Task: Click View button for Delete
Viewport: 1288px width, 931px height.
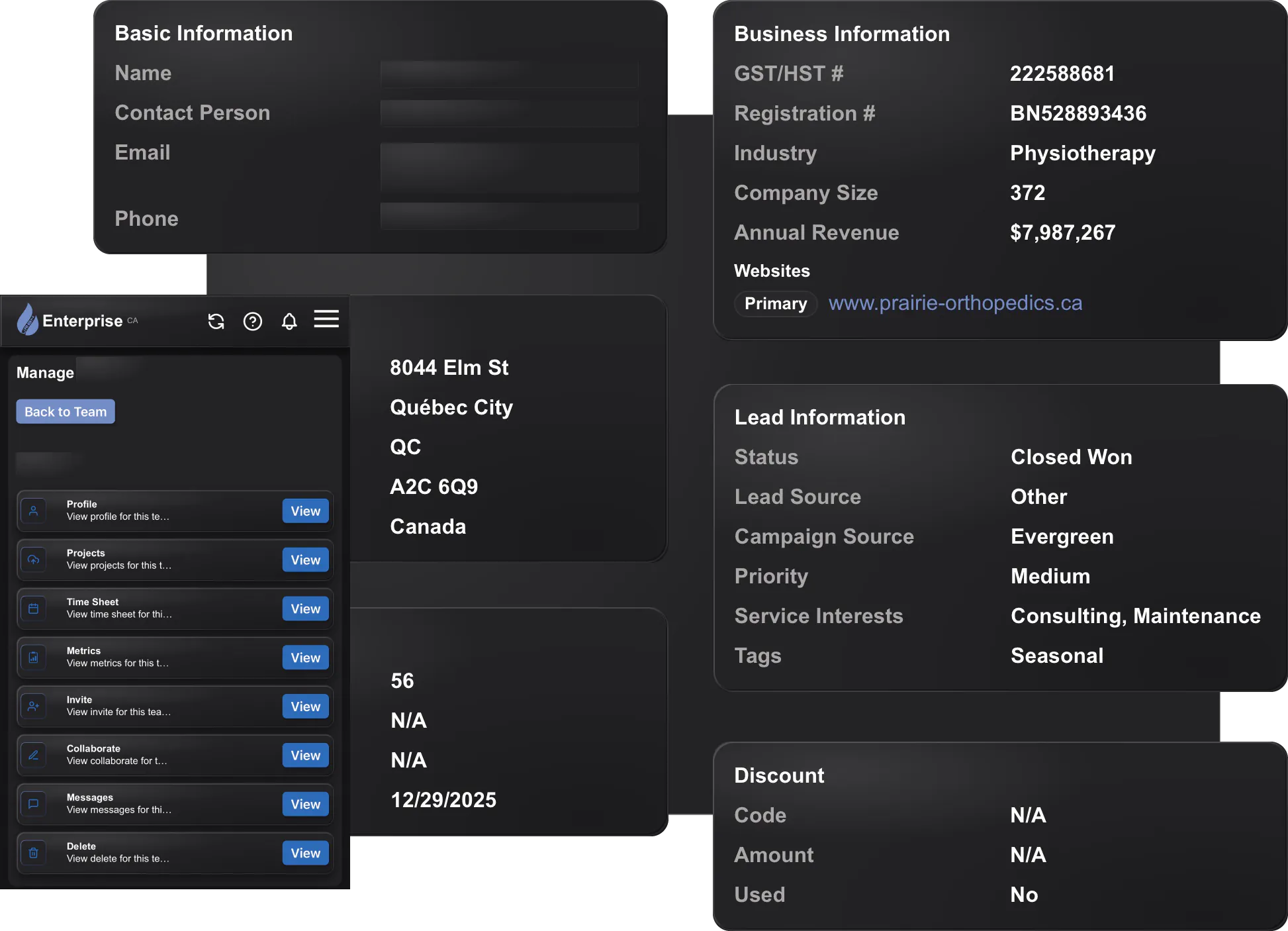Action: coord(305,853)
